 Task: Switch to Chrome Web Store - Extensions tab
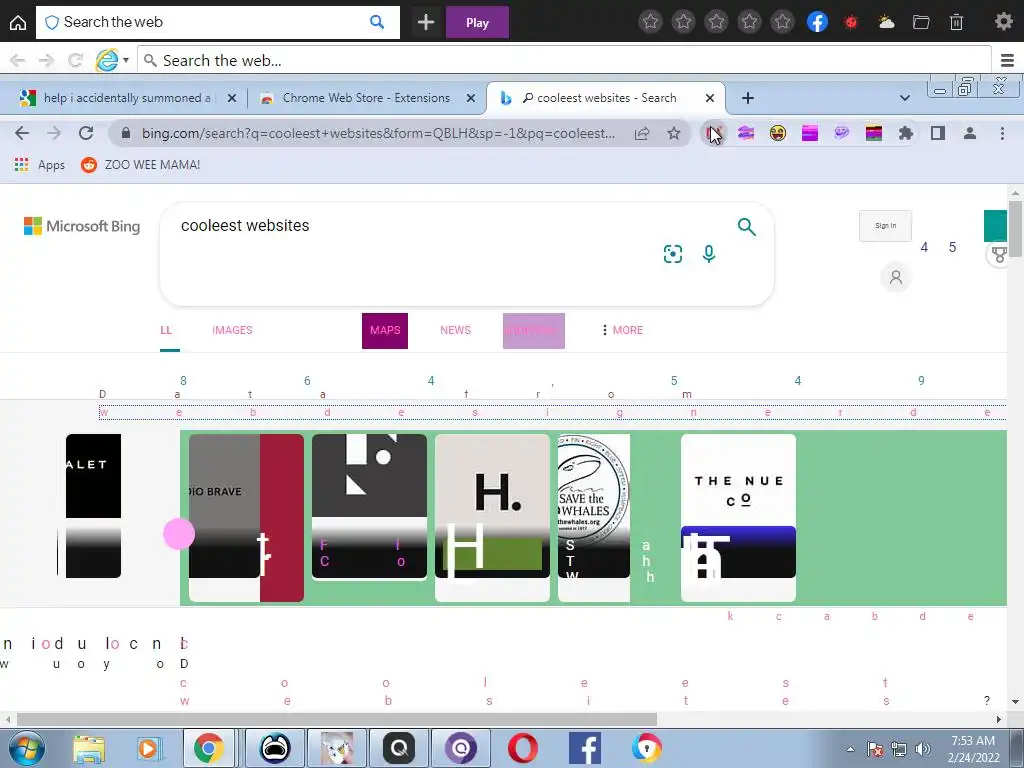(x=366, y=98)
